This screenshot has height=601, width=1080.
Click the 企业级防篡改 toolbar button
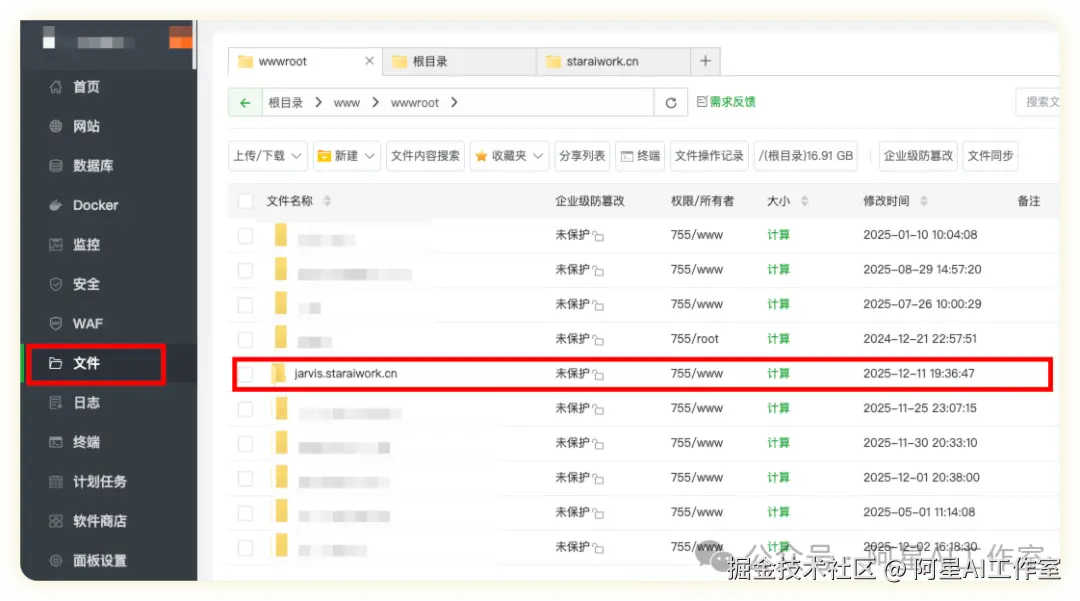pyautogui.click(x=918, y=156)
